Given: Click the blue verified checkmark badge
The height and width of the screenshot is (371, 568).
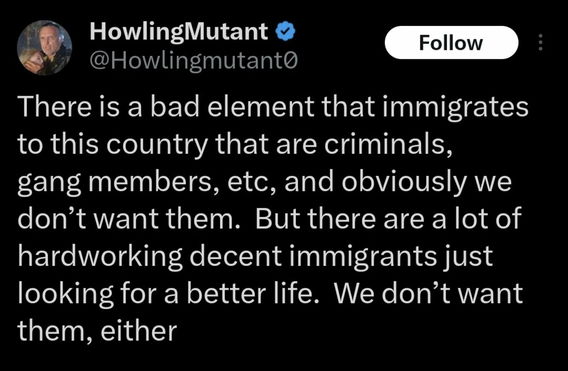Looking at the screenshot, I should (x=285, y=32).
